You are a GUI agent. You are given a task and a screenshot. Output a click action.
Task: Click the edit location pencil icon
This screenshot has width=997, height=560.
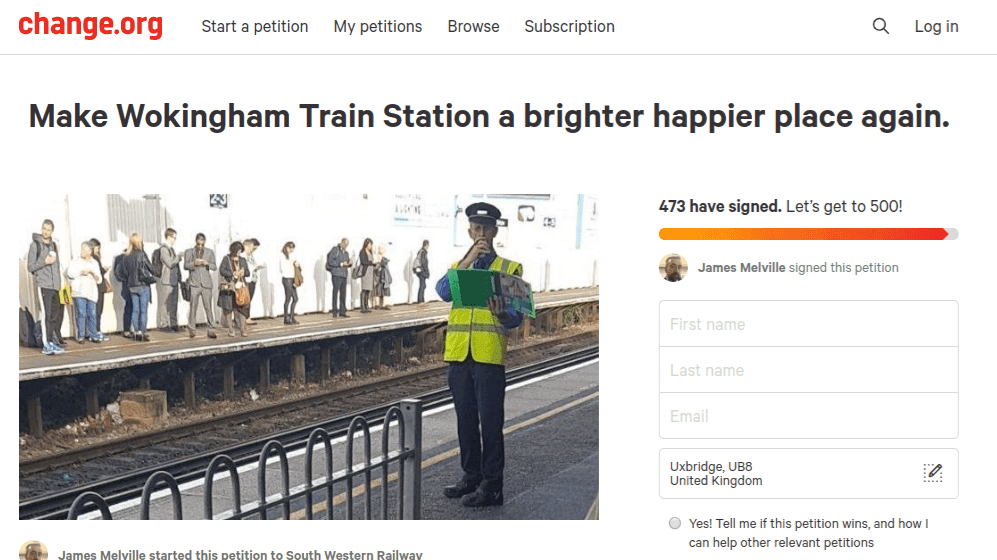[932, 473]
